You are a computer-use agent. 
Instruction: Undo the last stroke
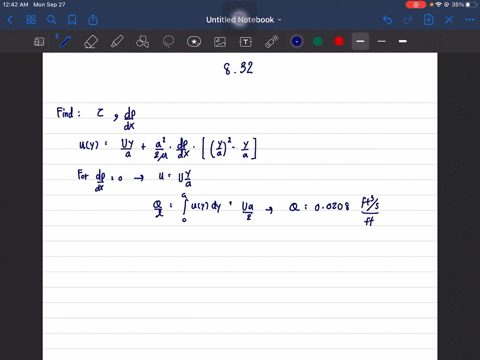[387, 20]
